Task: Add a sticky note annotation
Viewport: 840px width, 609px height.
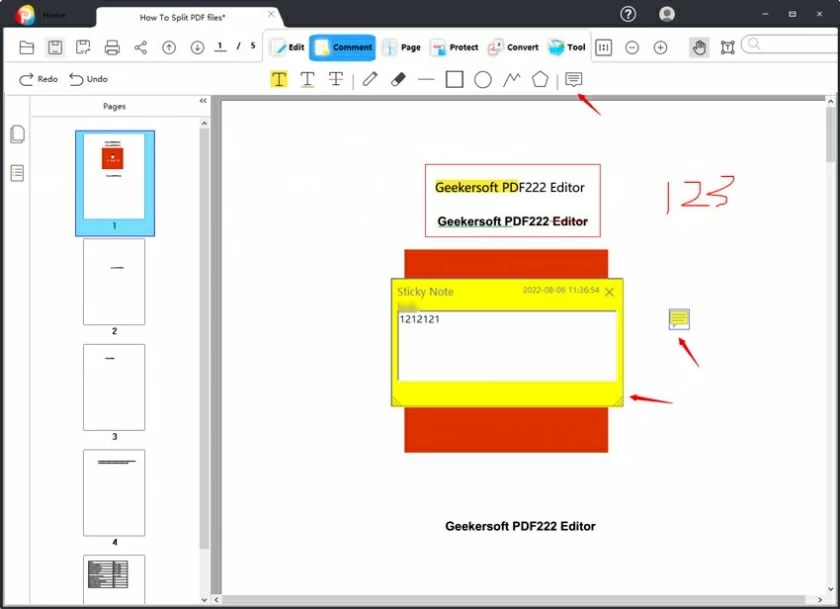Action: click(x=573, y=79)
